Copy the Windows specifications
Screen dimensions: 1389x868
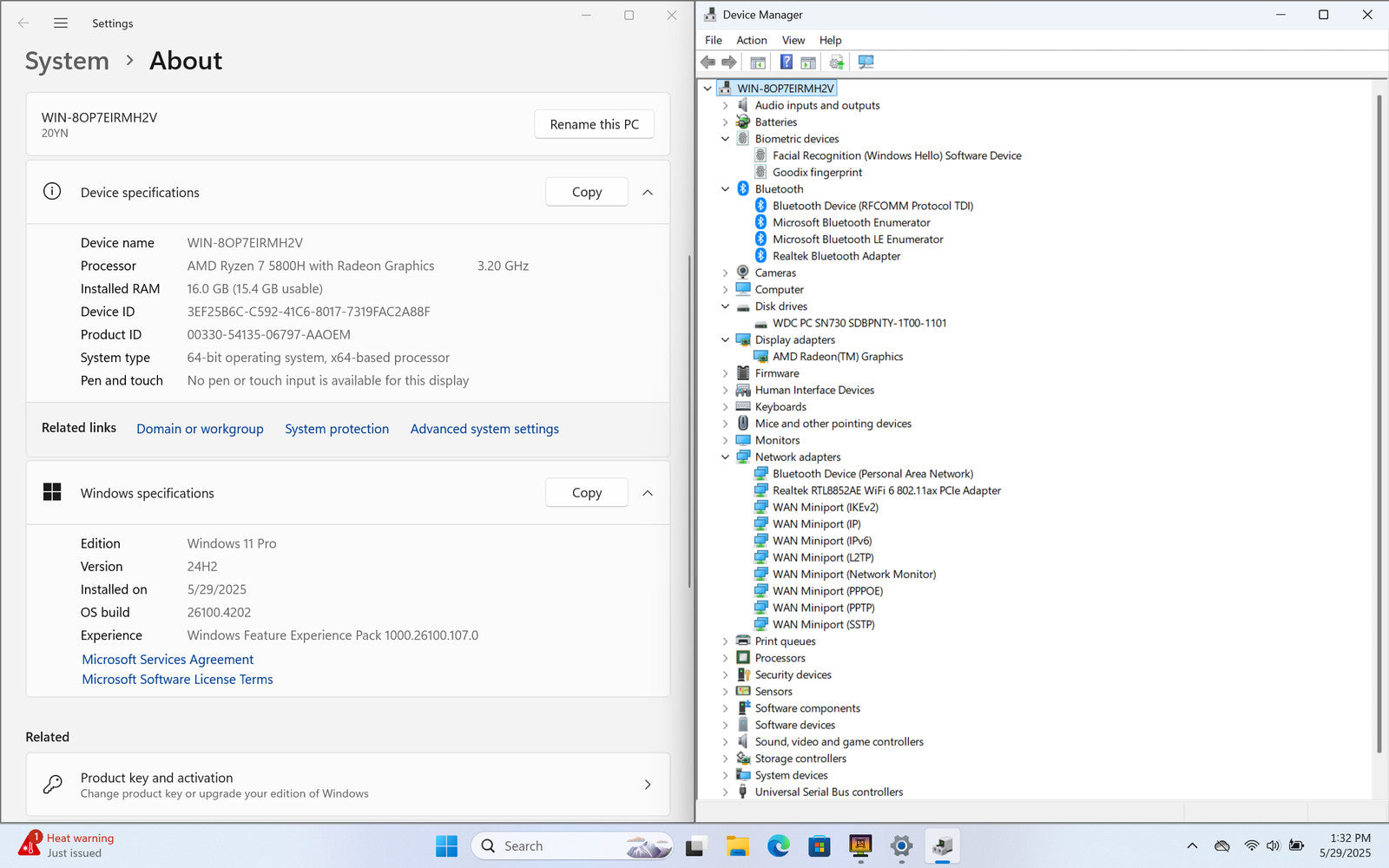pyautogui.click(x=586, y=493)
